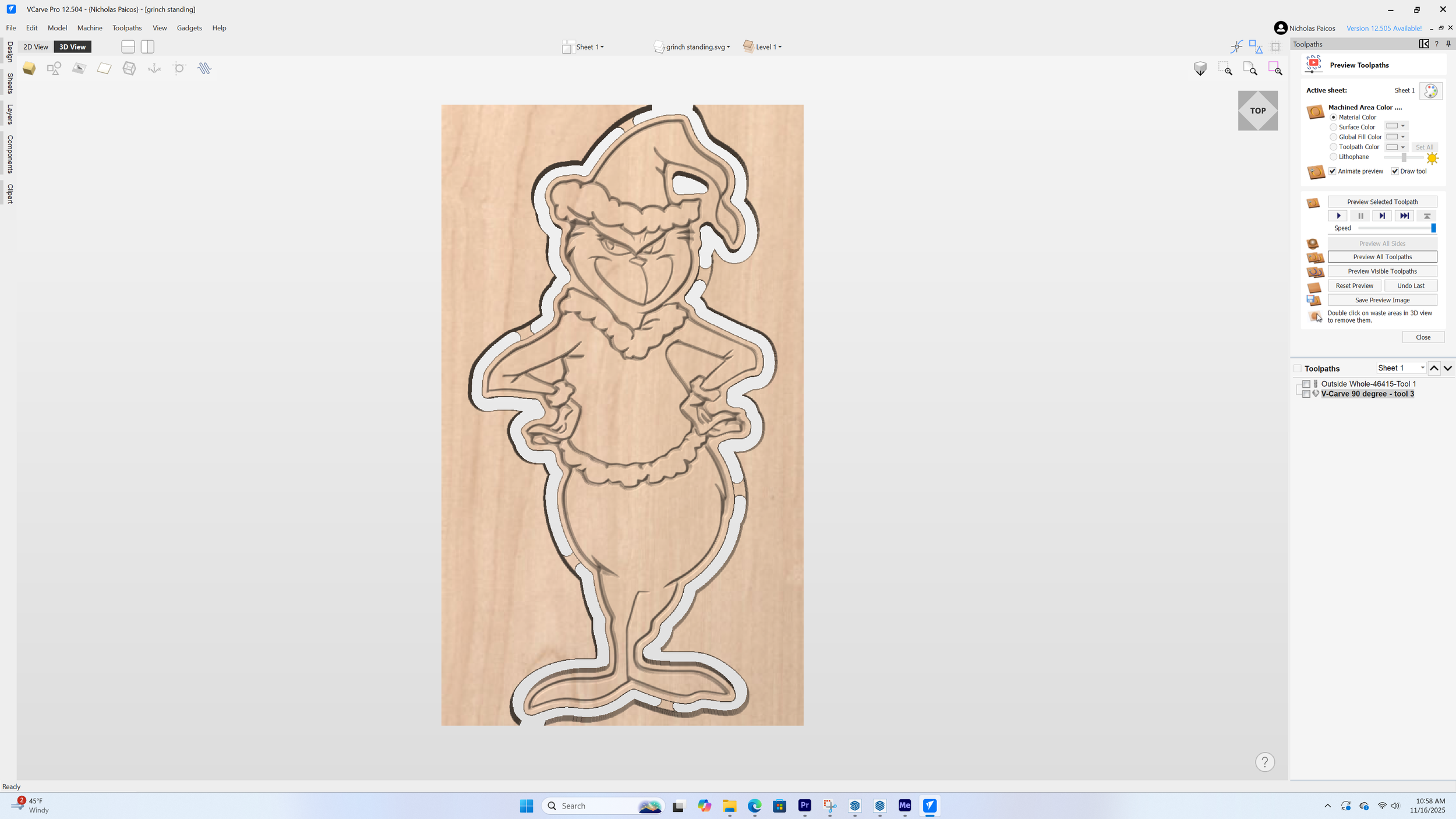
Task: Click Preview All Toolpaths button
Action: click(1382, 257)
